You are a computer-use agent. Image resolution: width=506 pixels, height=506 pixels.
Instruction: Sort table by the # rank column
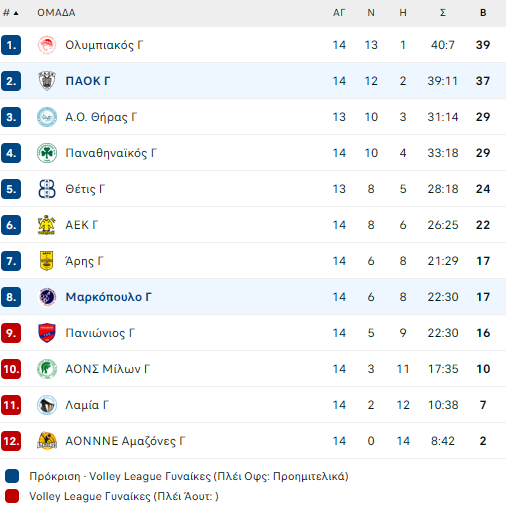pos(10,13)
